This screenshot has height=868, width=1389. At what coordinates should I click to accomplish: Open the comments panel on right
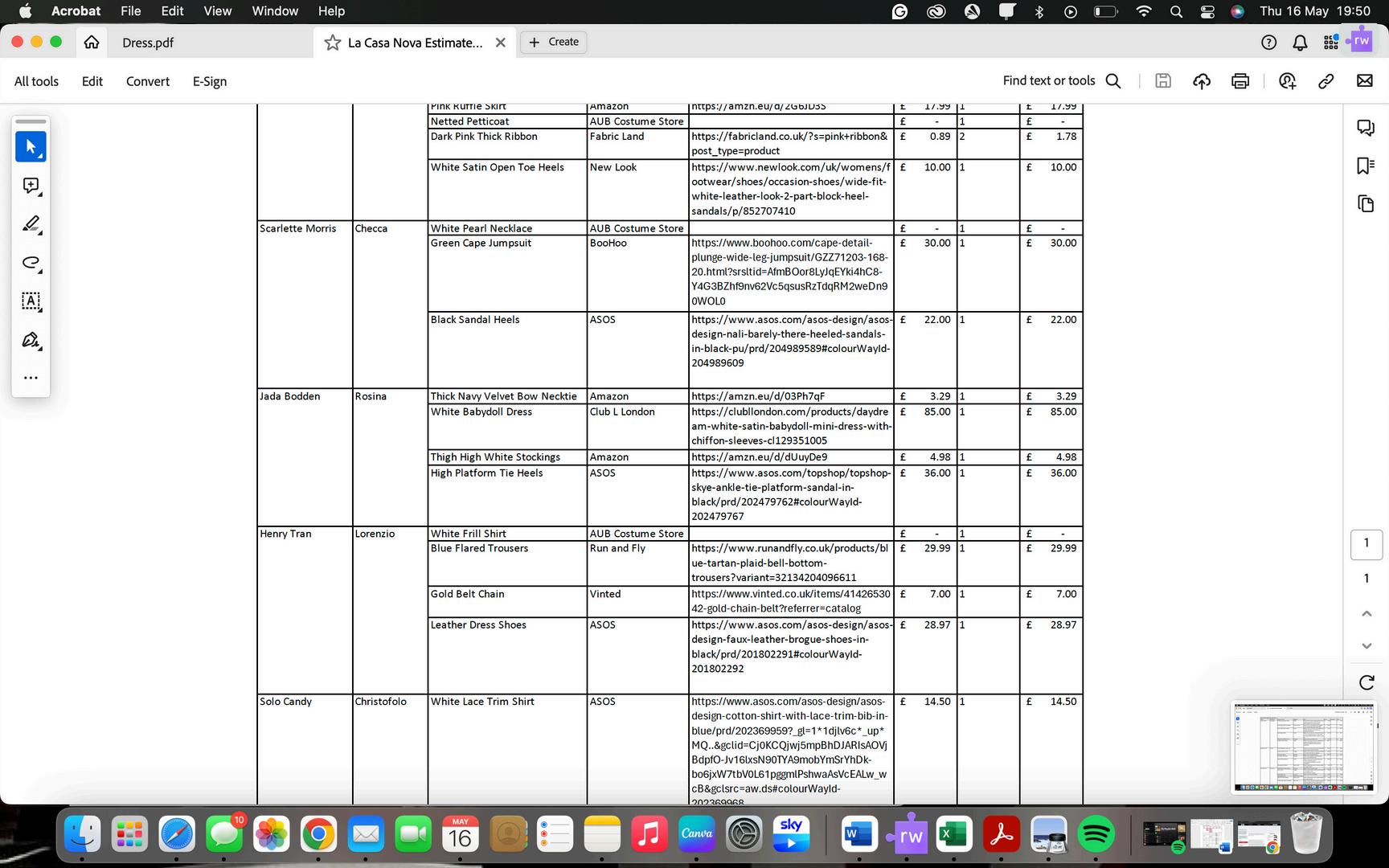pos(1366,128)
